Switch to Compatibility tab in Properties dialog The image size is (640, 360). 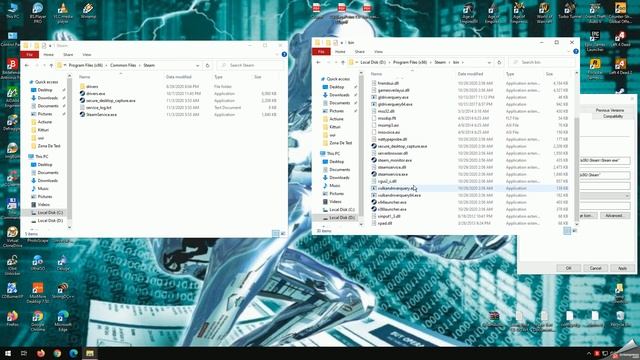pyautogui.click(x=613, y=116)
